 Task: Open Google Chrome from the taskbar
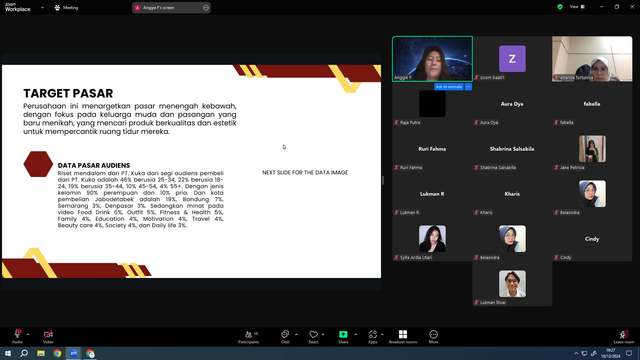point(57,353)
